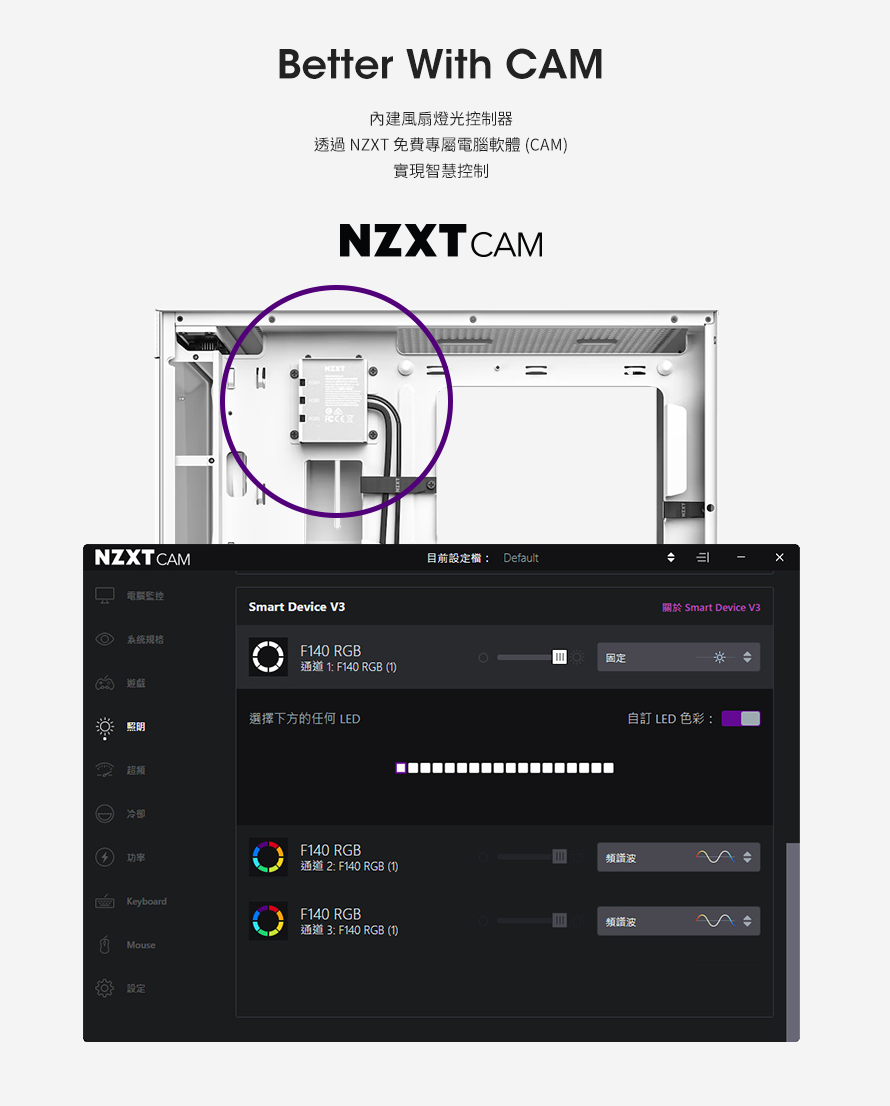Open the gaming controller section
This screenshot has width=890, height=1106.
tap(104, 683)
